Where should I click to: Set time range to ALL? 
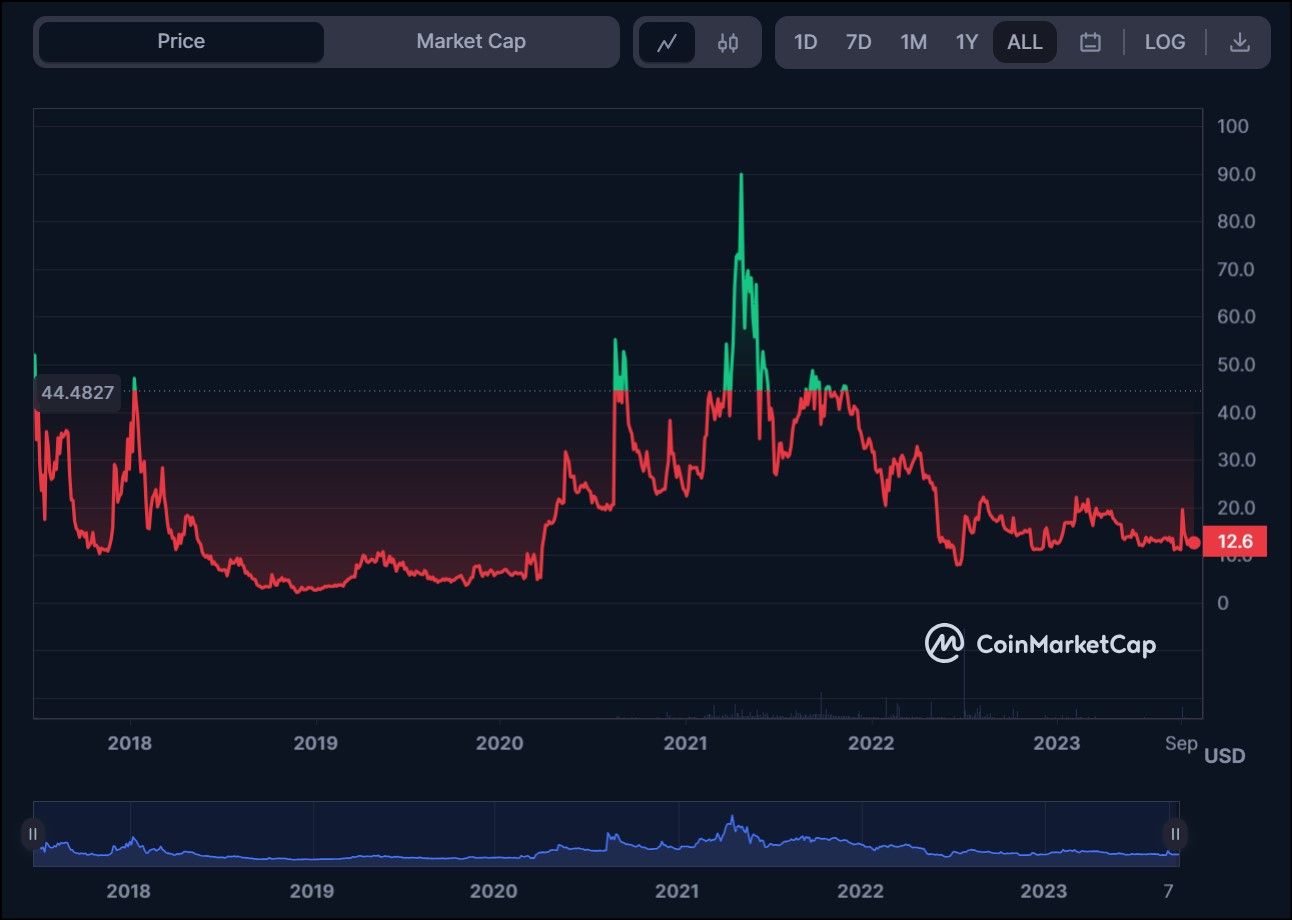click(1025, 42)
